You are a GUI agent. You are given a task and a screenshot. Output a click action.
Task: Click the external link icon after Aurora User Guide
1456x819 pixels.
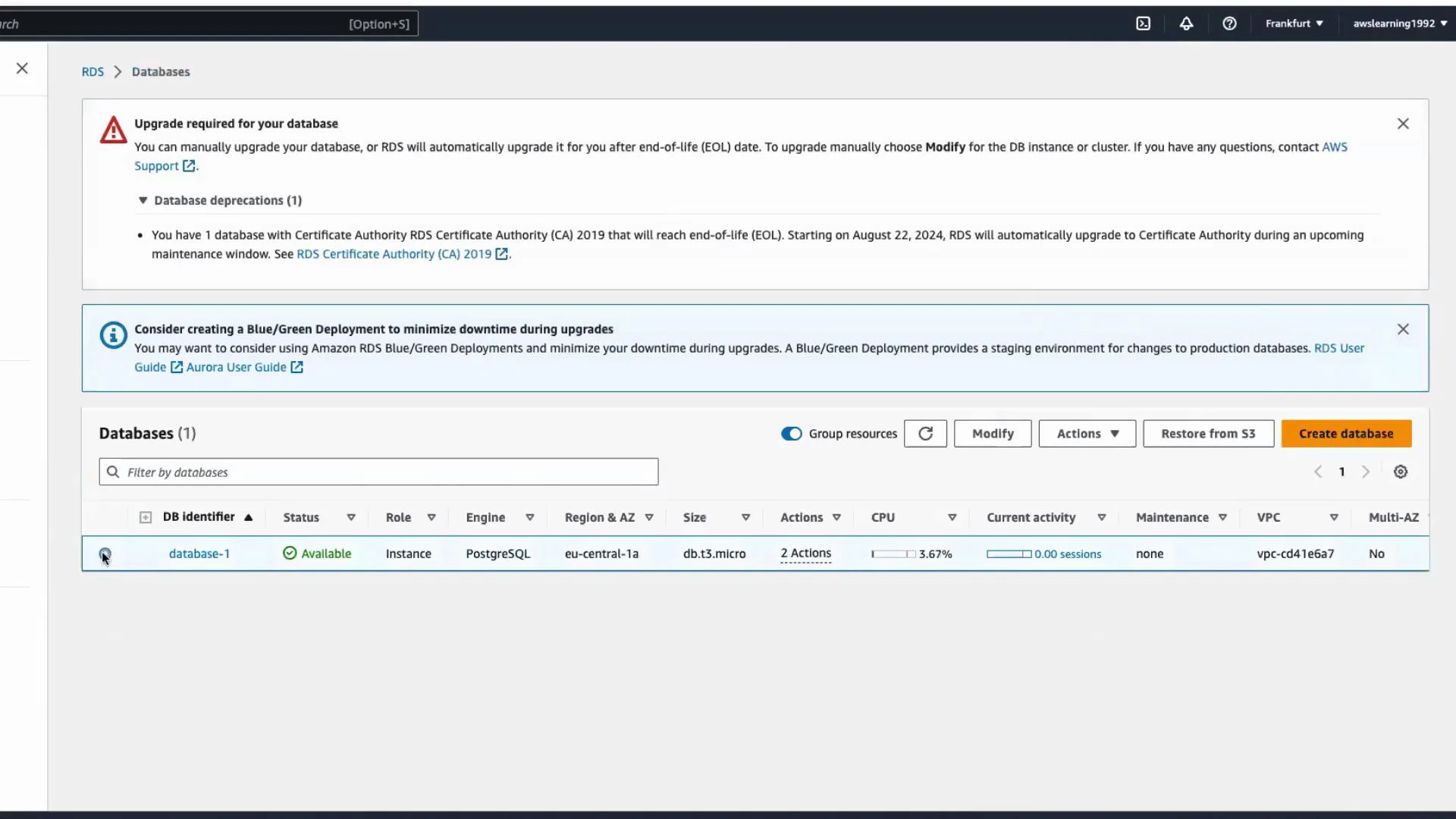(x=298, y=367)
